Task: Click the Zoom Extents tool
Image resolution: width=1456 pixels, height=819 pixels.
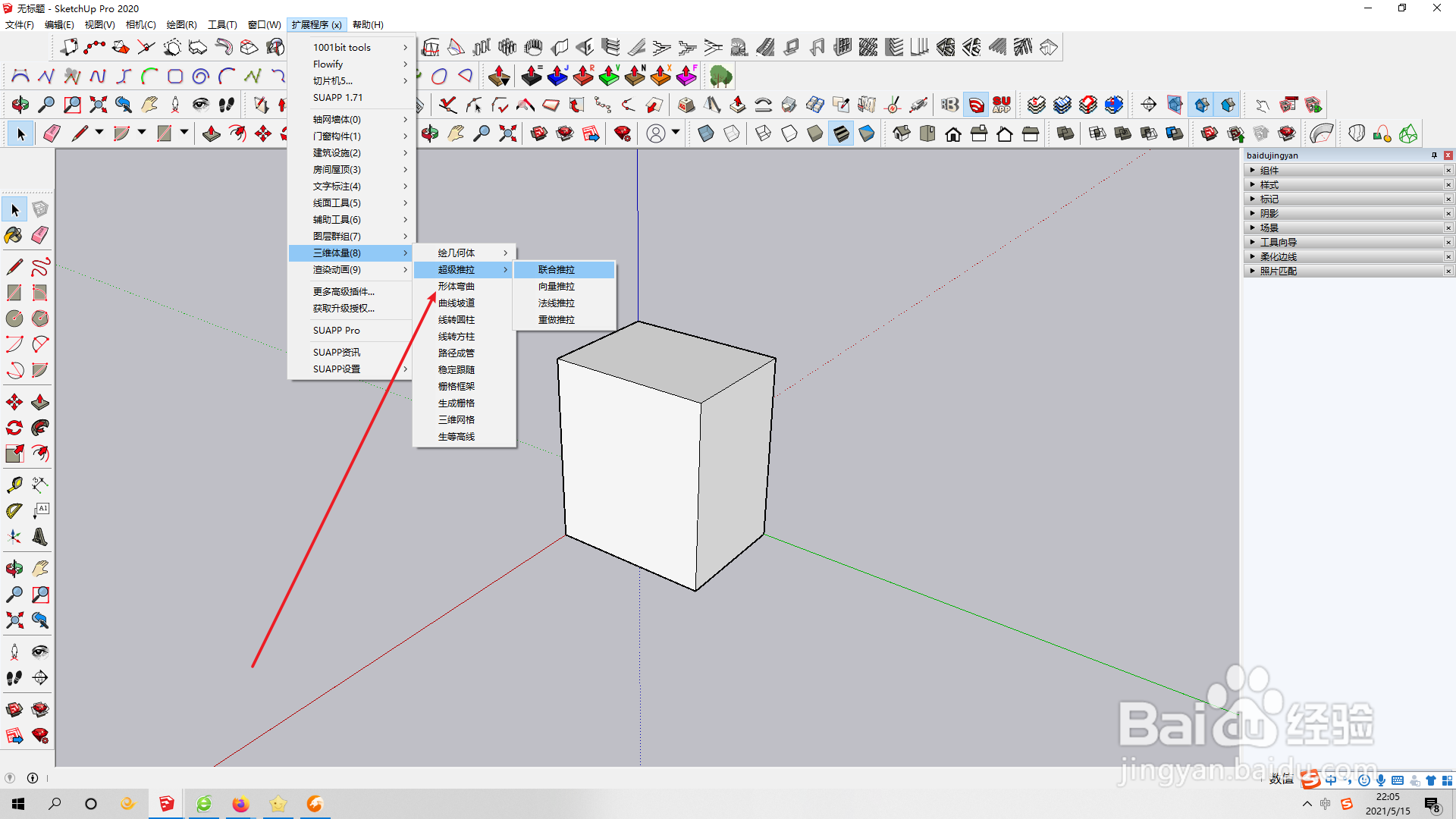Action: (14, 620)
